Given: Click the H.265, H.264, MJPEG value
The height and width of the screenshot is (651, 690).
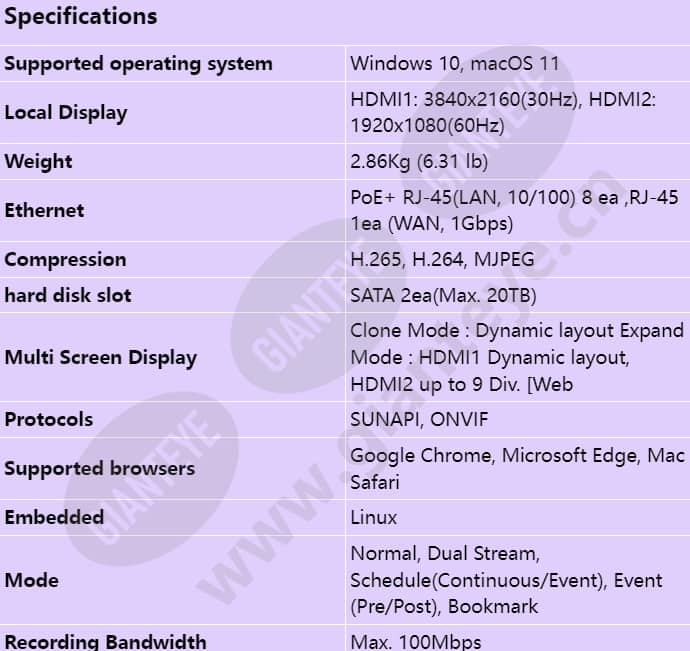Looking at the screenshot, I should pos(442,259).
